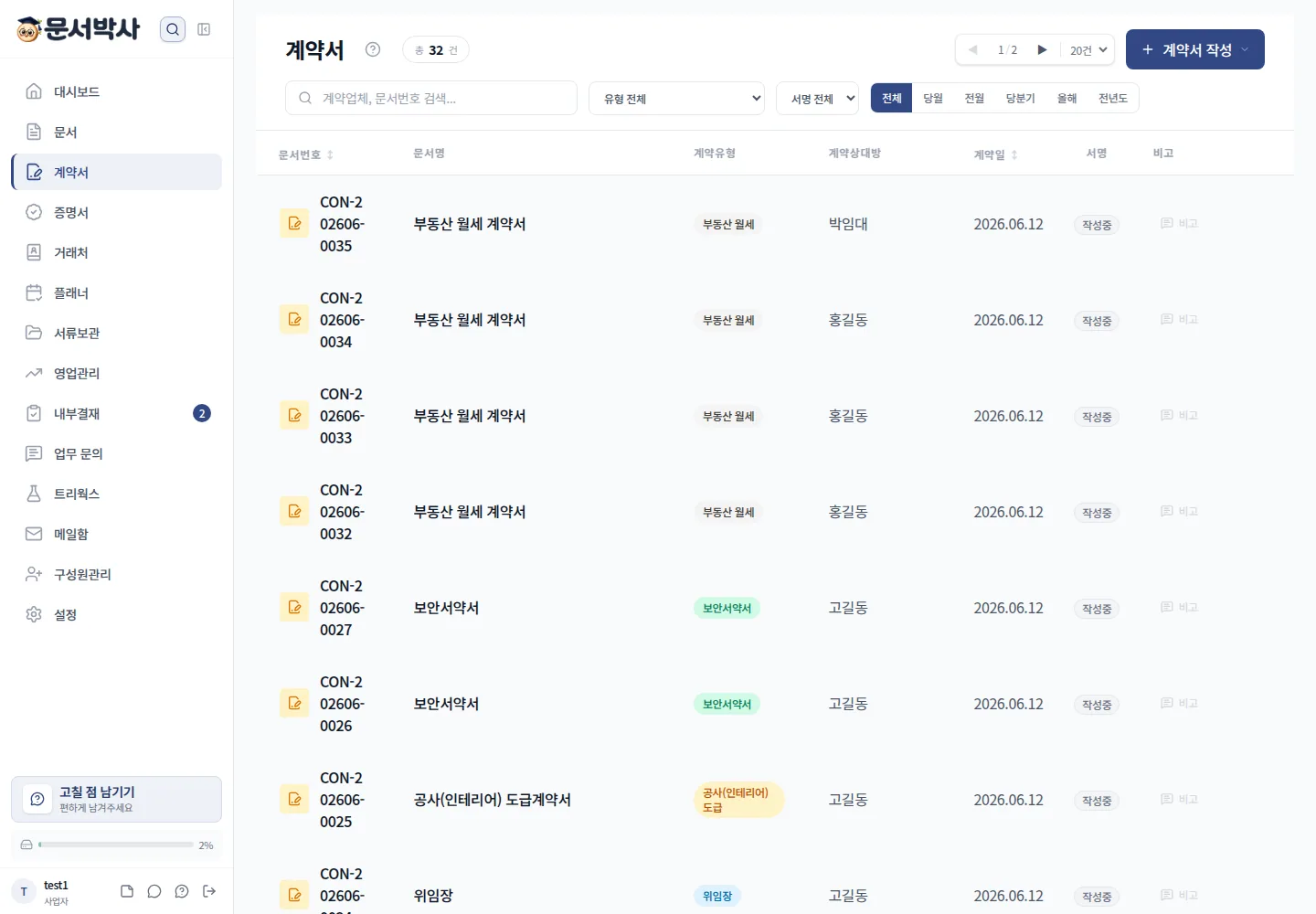1316x914 pixels.
Task: Change the 20건 rows-per-page dropdown
Action: (x=1088, y=50)
